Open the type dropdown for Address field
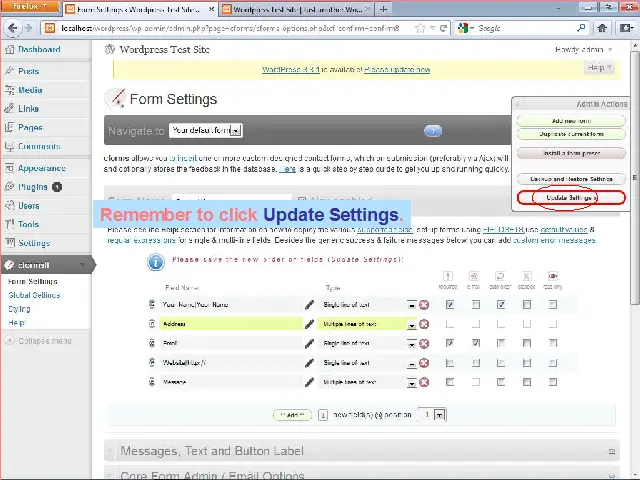This screenshot has width=640, height=480. coord(411,325)
